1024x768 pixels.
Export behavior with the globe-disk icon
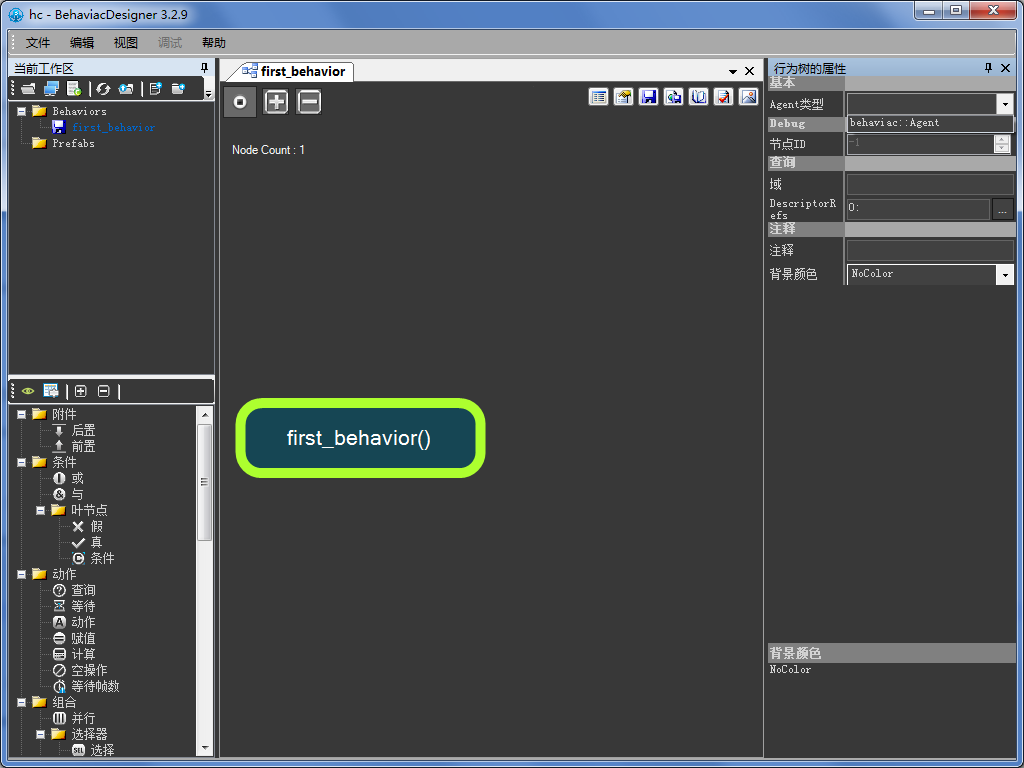tap(673, 97)
